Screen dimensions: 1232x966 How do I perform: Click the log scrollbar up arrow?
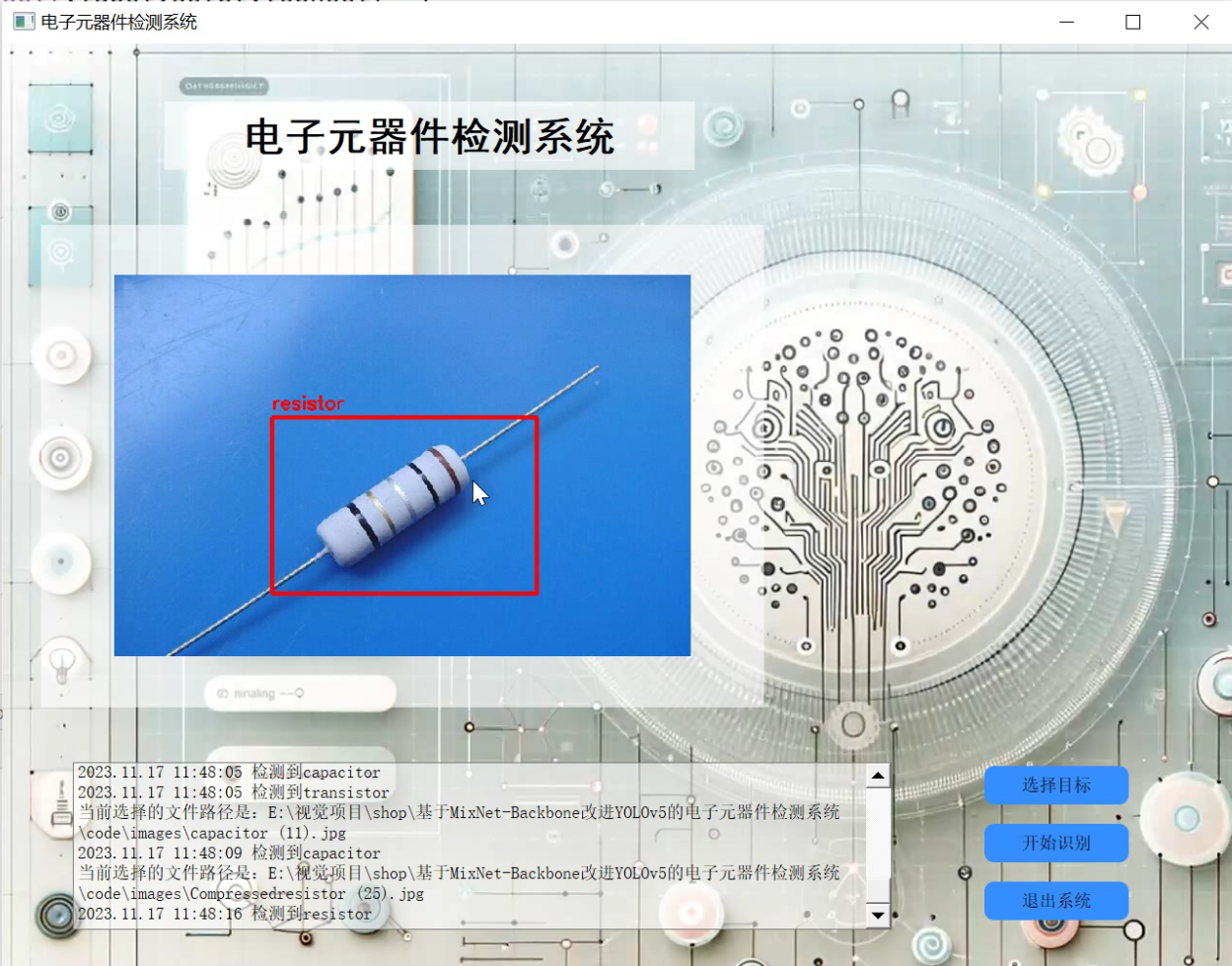(x=878, y=777)
